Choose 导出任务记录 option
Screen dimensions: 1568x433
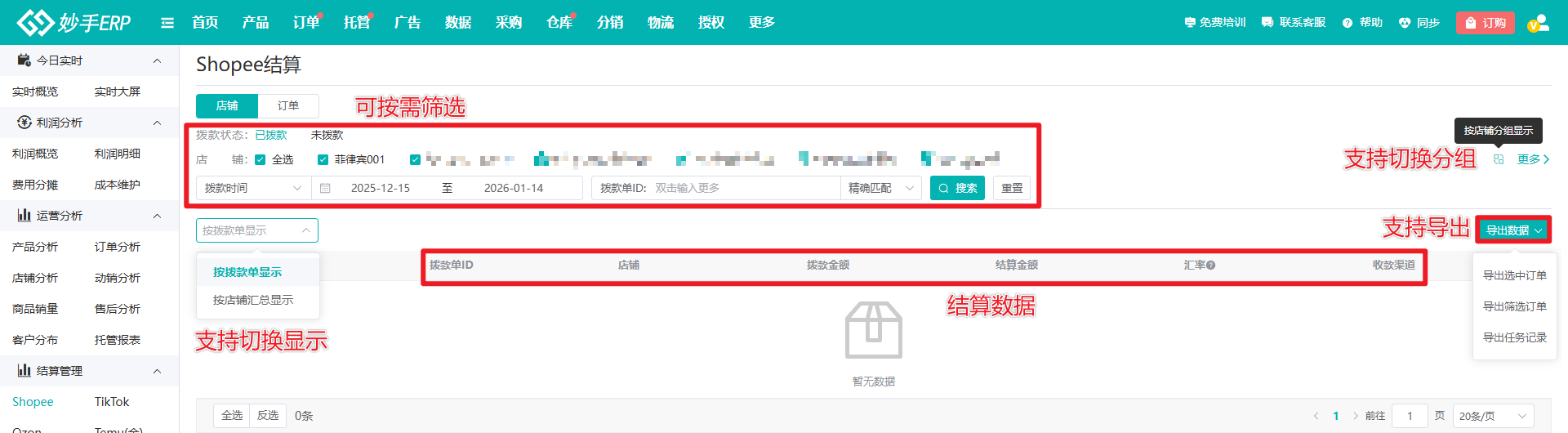click(x=1515, y=337)
